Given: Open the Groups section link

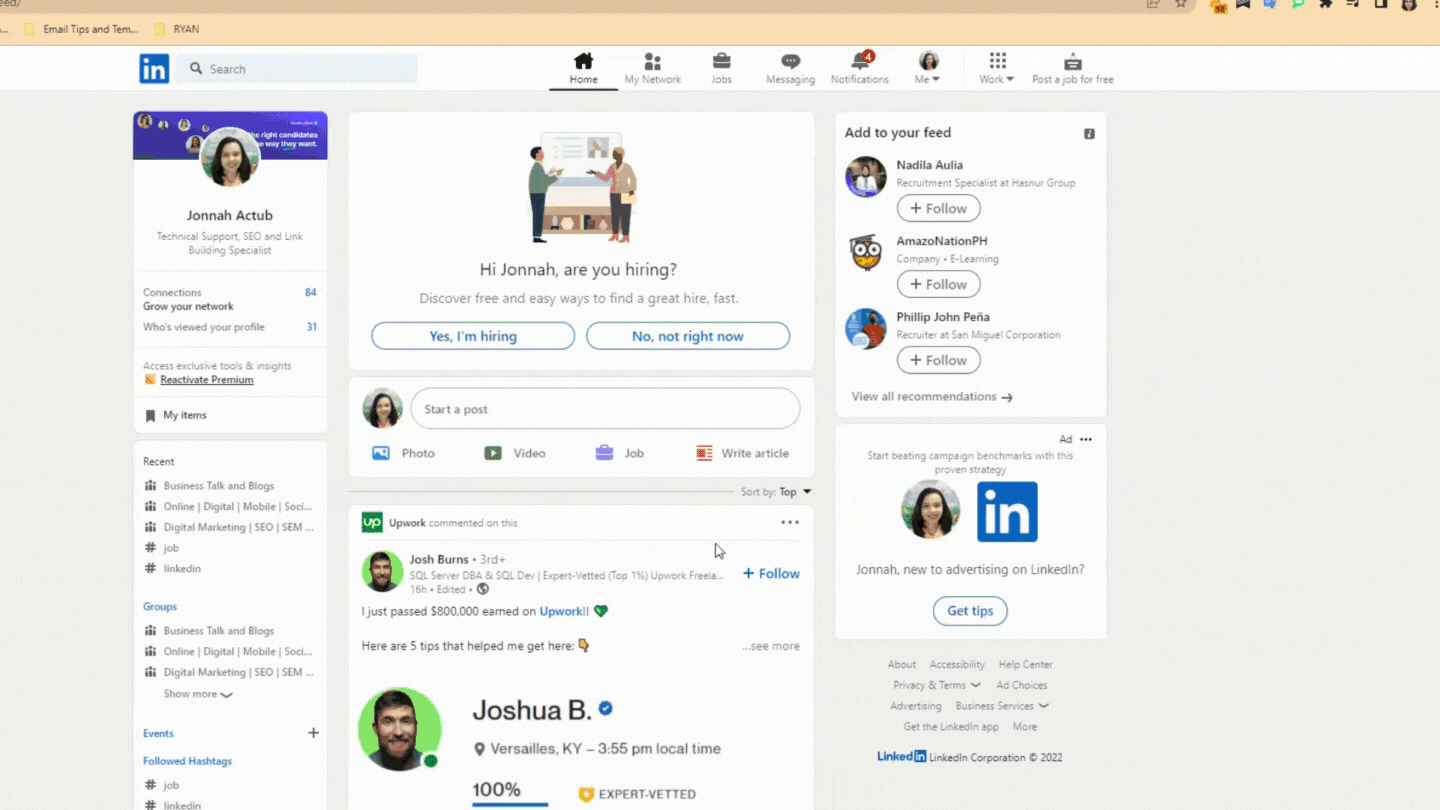Looking at the screenshot, I should [x=160, y=607].
